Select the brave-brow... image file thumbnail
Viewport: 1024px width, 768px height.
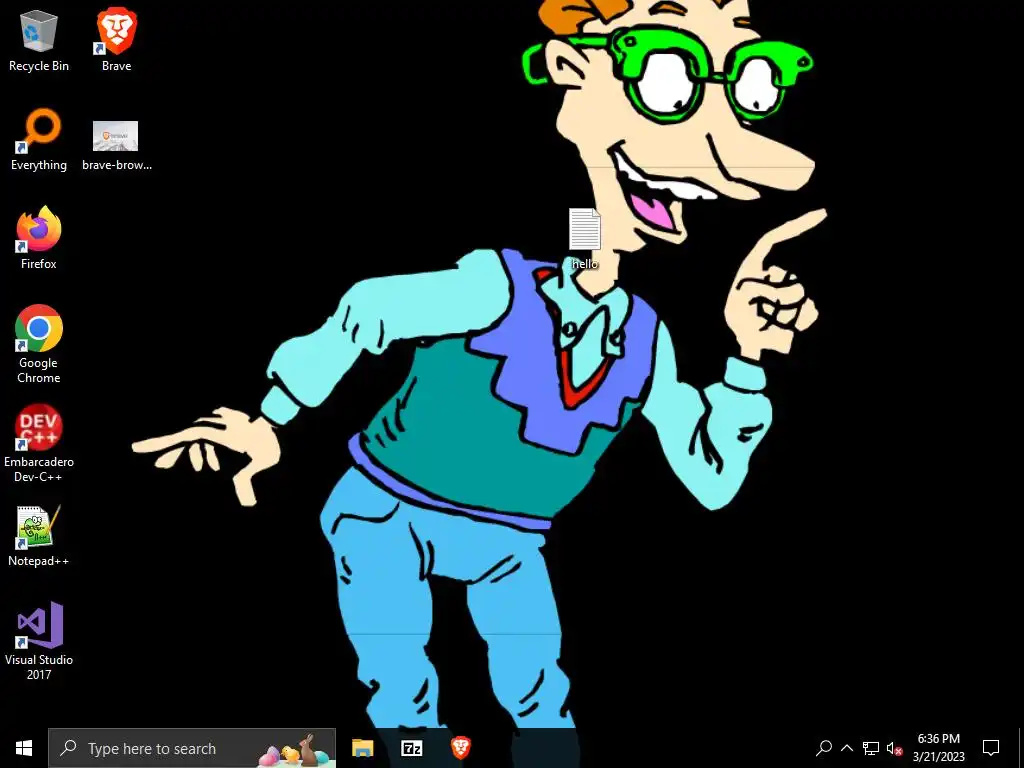click(x=116, y=145)
